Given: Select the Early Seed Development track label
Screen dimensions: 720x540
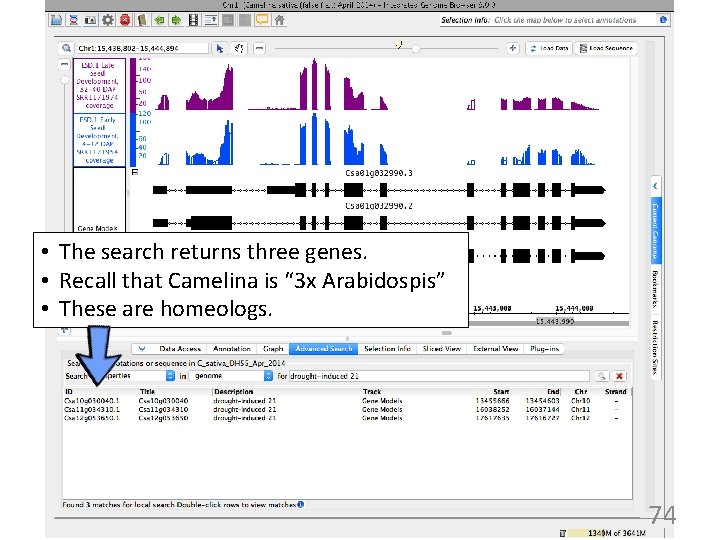Looking at the screenshot, I should (99, 140).
